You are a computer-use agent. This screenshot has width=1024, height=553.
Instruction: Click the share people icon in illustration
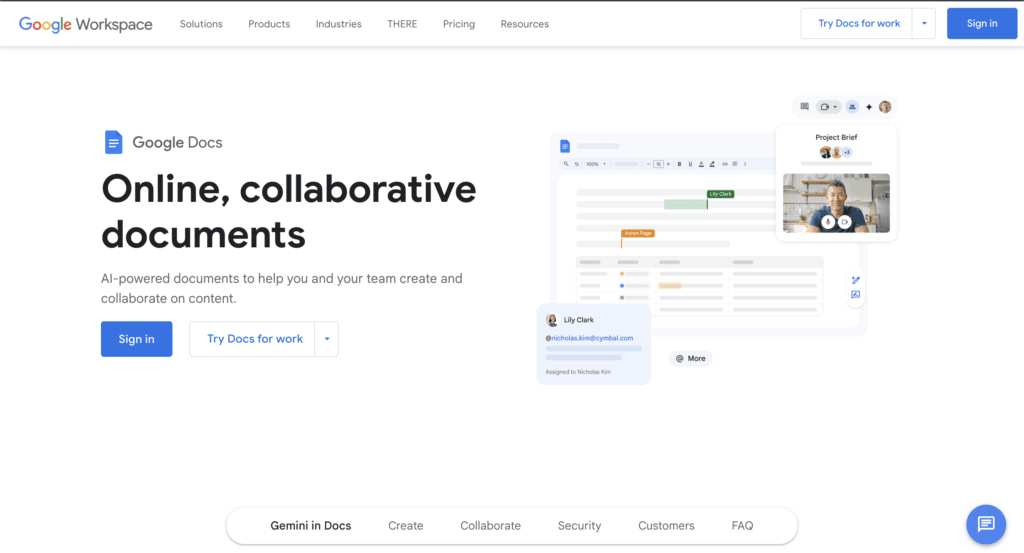[x=852, y=107]
